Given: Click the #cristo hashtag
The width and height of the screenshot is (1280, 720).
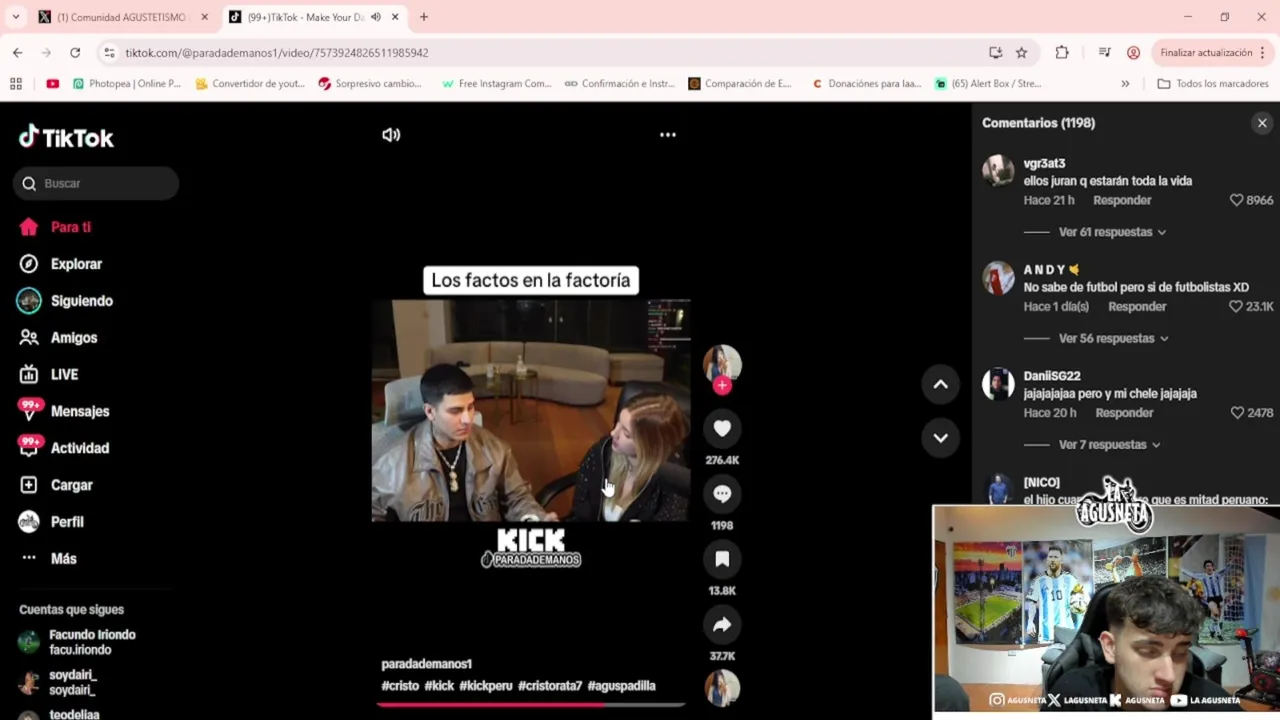Looking at the screenshot, I should tap(400, 686).
